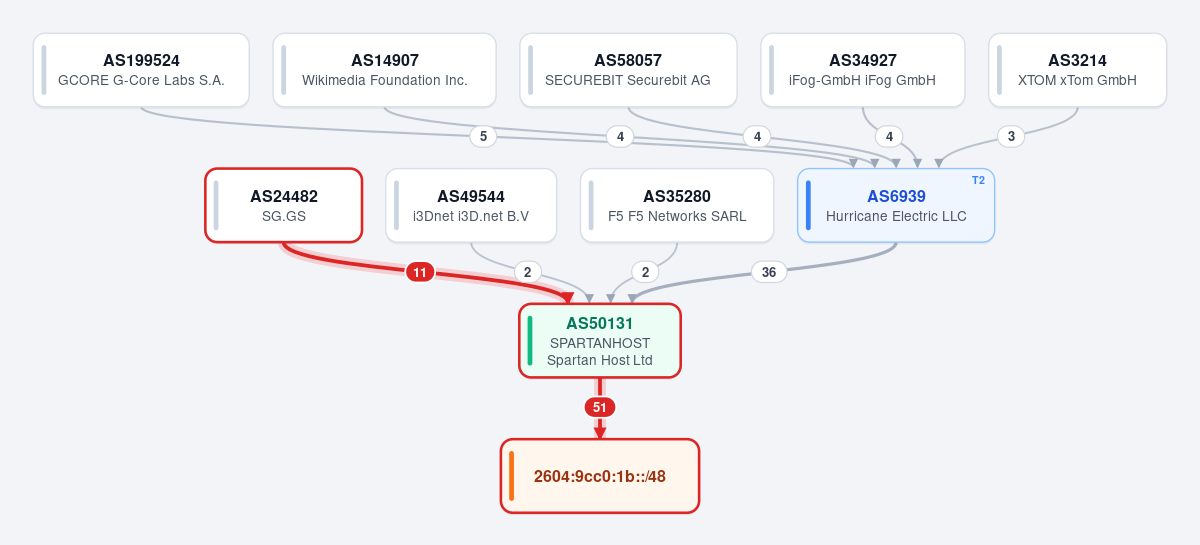Click the 2 badge below F5 Networks
This screenshot has width=1200, height=545.
click(x=645, y=272)
